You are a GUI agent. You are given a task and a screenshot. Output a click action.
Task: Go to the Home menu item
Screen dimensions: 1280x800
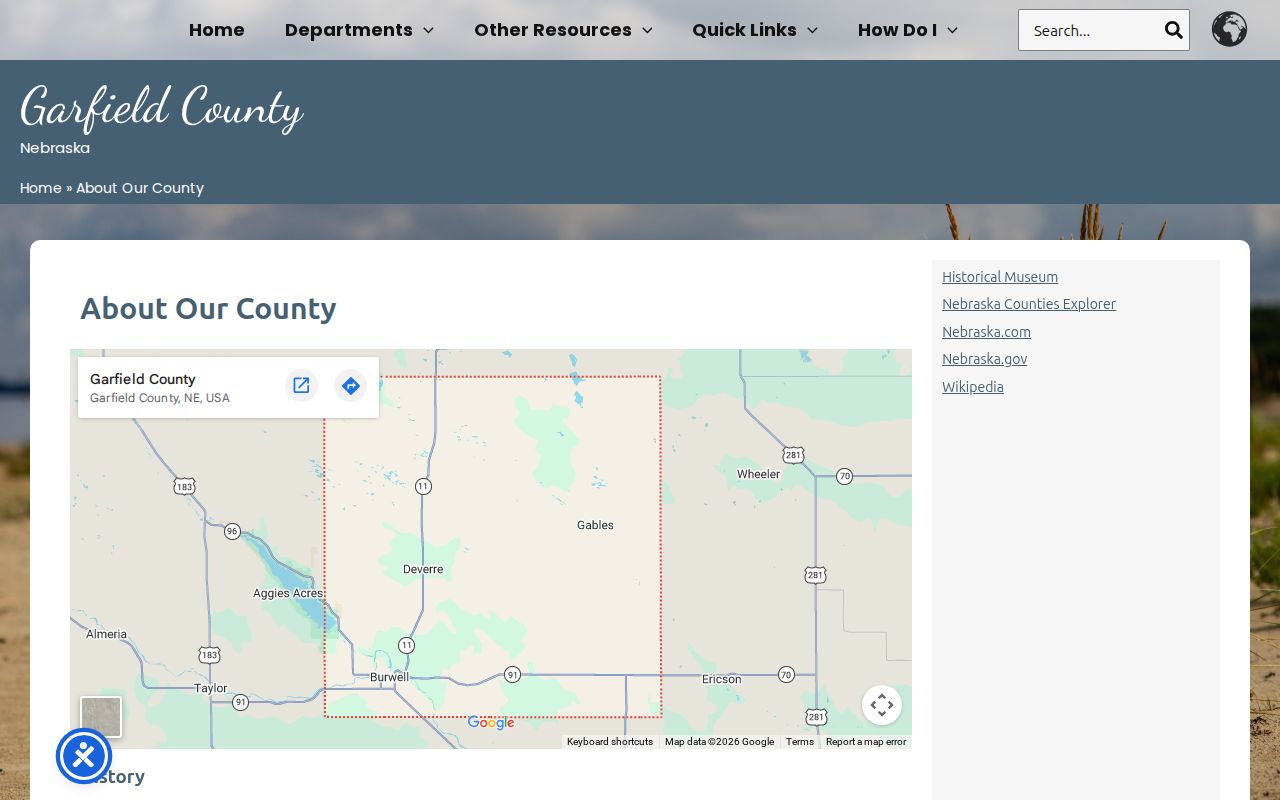(x=216, y=30)
